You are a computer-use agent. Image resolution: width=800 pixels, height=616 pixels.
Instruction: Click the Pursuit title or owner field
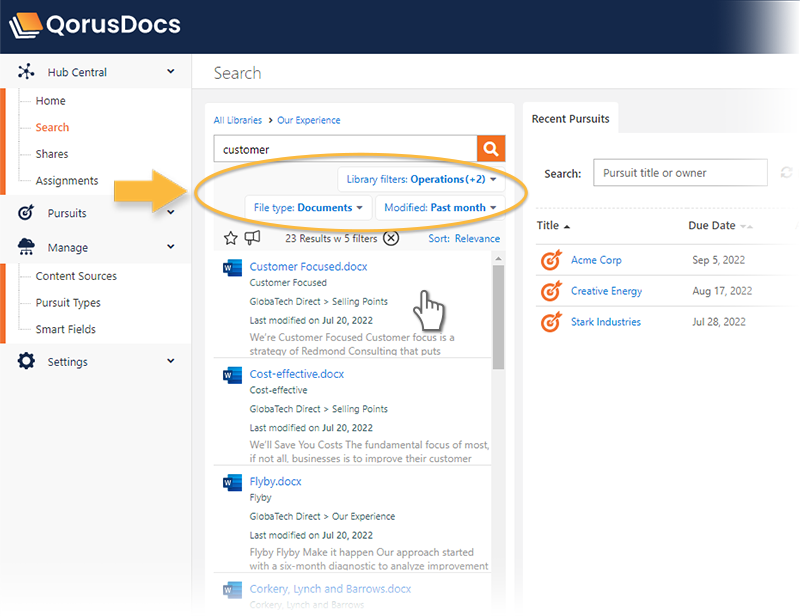pyautogui.click(x=680, y=173)
